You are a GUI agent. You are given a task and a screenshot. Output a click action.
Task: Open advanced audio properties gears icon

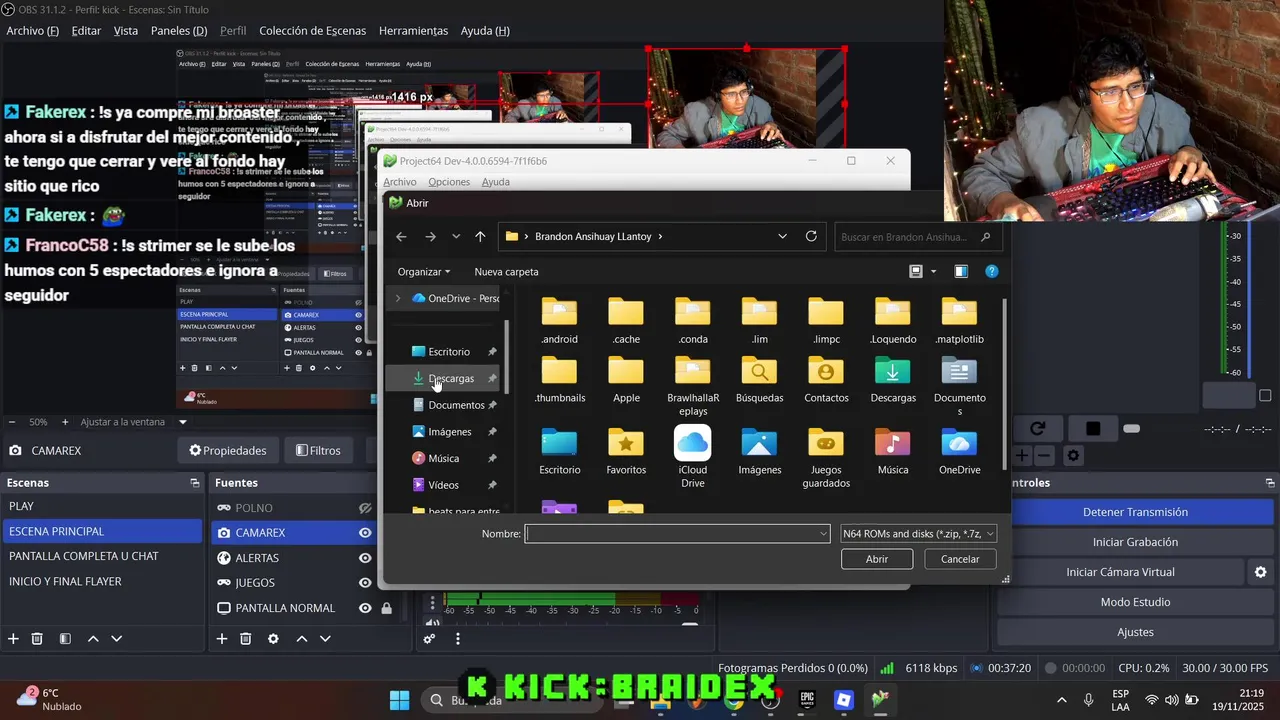coord(430,639)
